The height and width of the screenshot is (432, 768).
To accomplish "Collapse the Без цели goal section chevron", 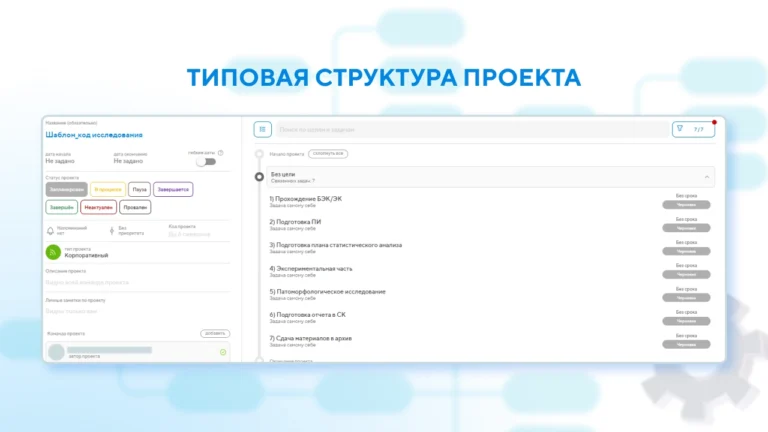I will coord(707,177).
